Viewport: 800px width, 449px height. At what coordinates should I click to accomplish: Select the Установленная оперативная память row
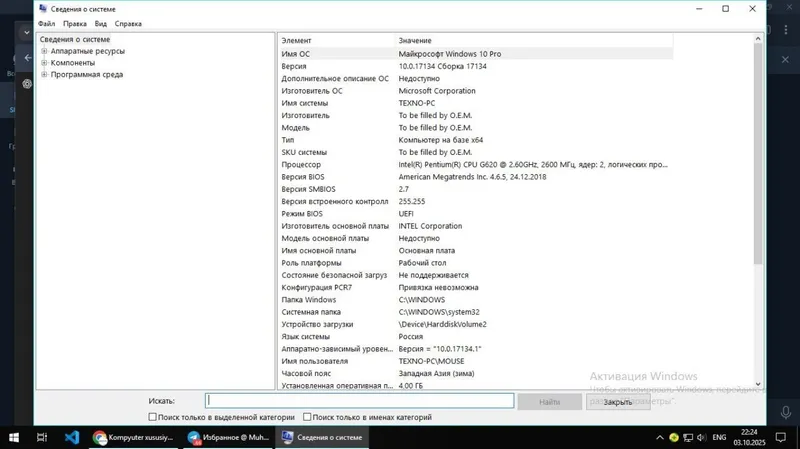click(x=476, y=385)
